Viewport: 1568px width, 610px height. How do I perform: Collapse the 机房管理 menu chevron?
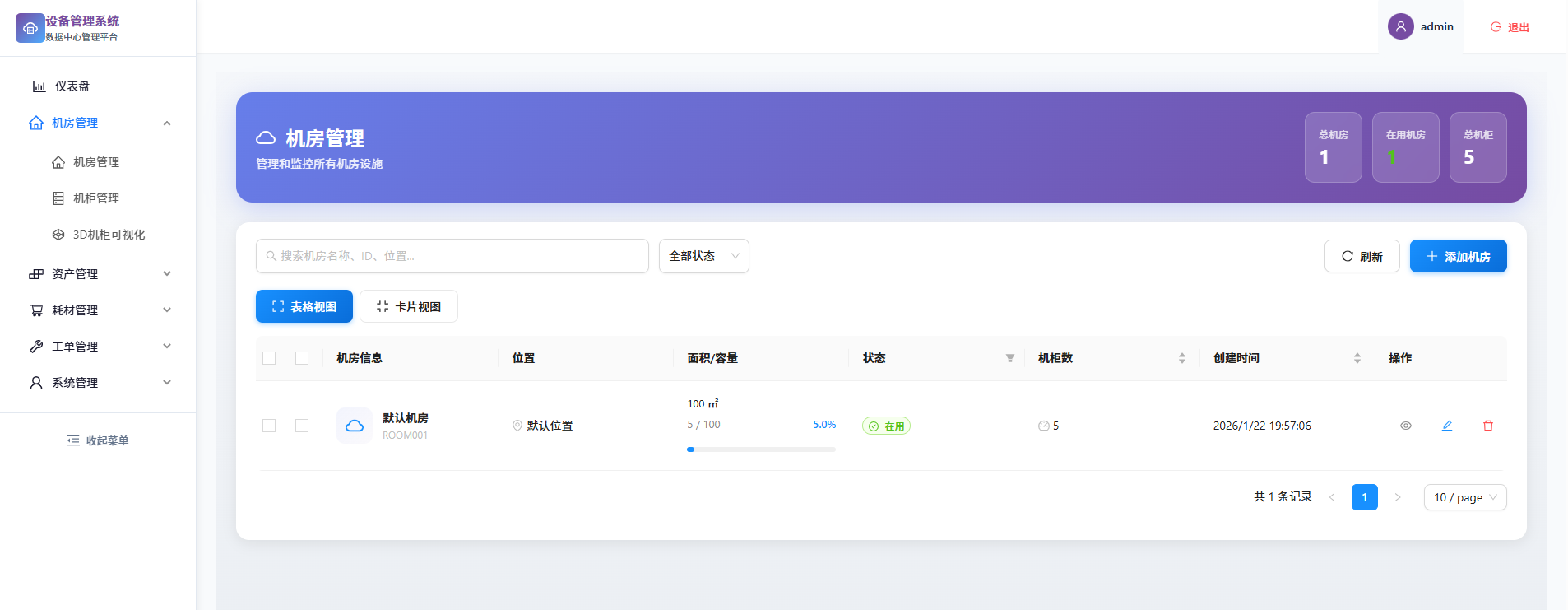tap(167, 123)
